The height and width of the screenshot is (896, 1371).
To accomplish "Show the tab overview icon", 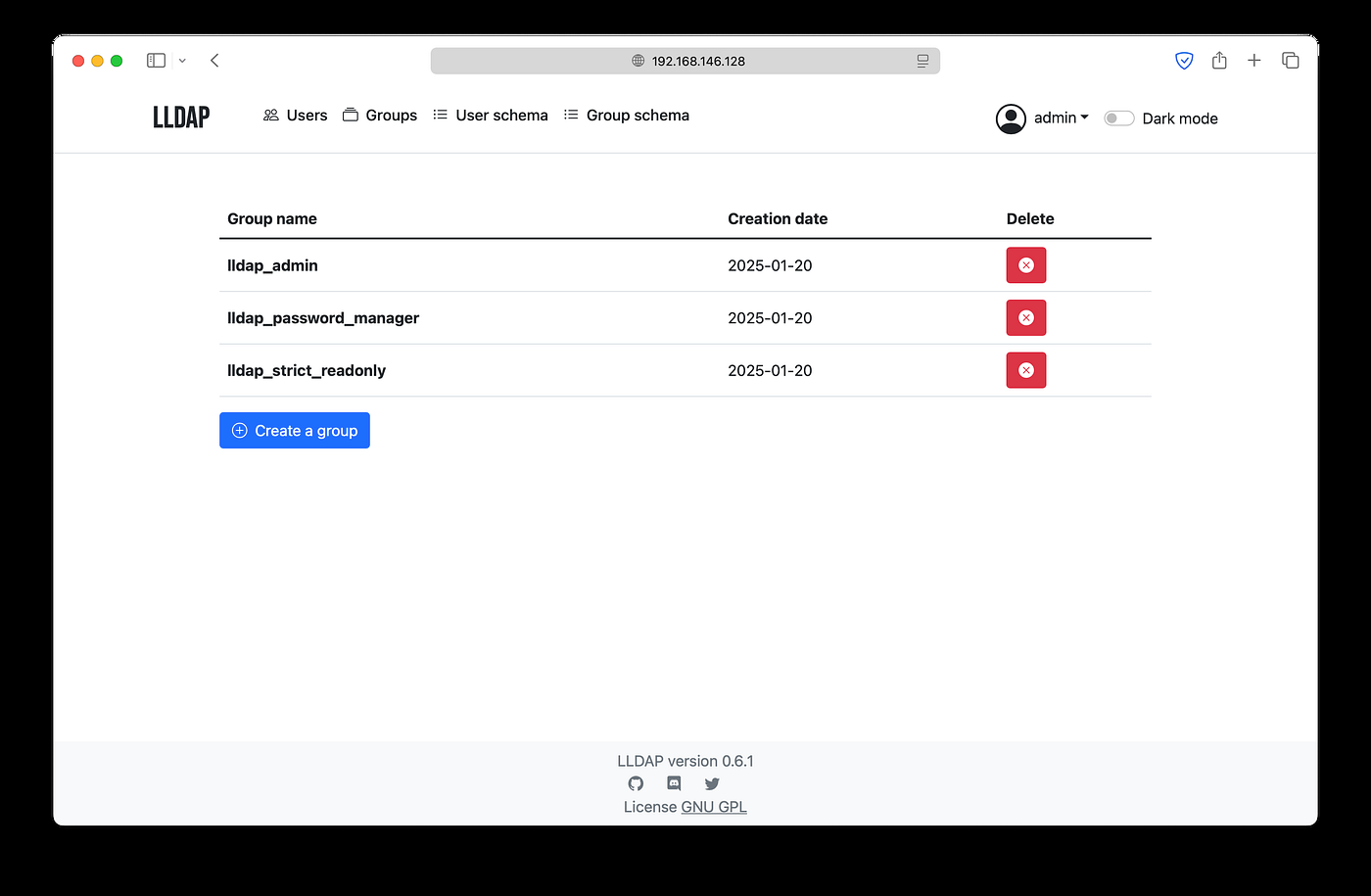I will [x=1291, y=61].
